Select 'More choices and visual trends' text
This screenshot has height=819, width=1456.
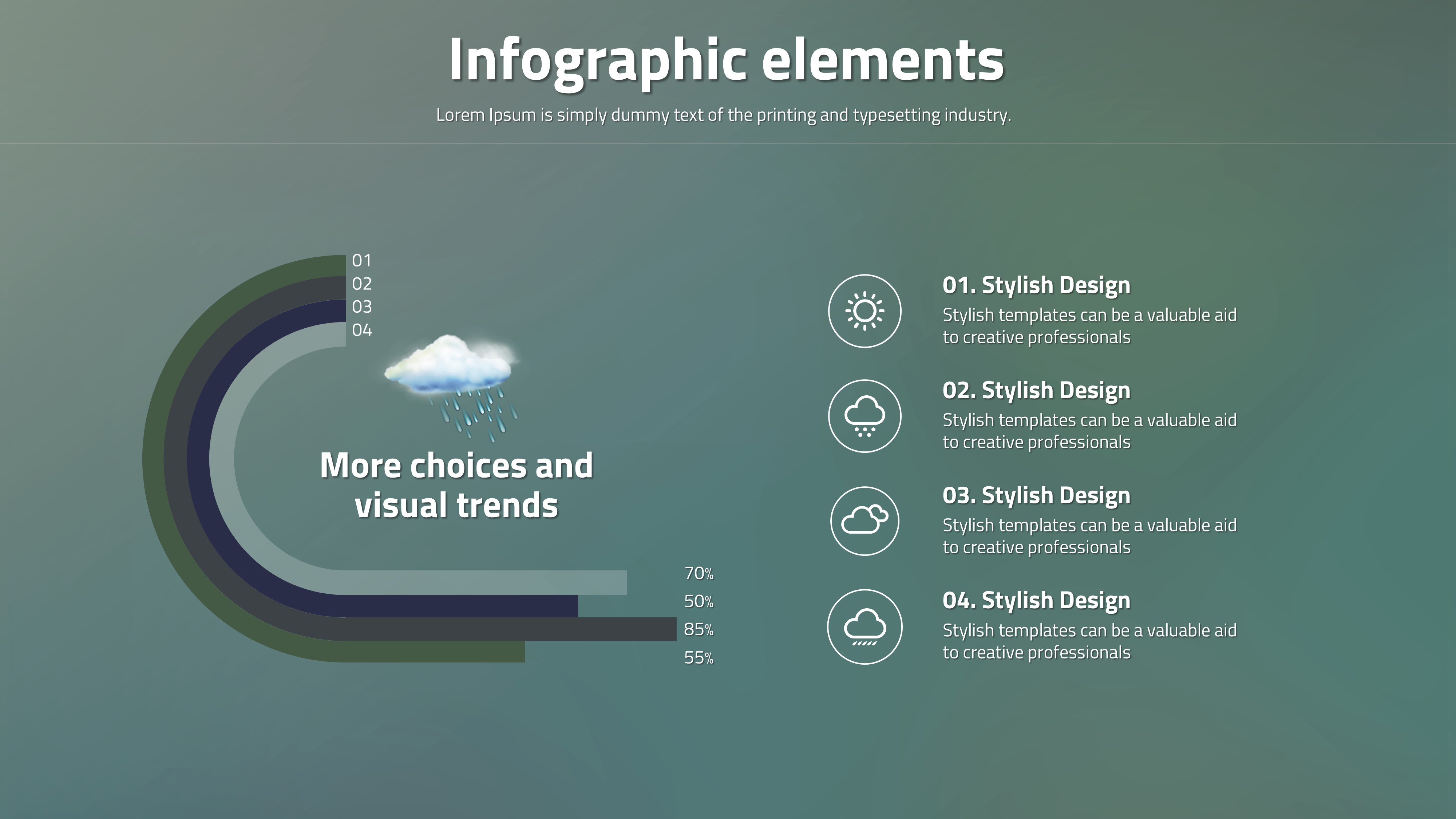456,485
